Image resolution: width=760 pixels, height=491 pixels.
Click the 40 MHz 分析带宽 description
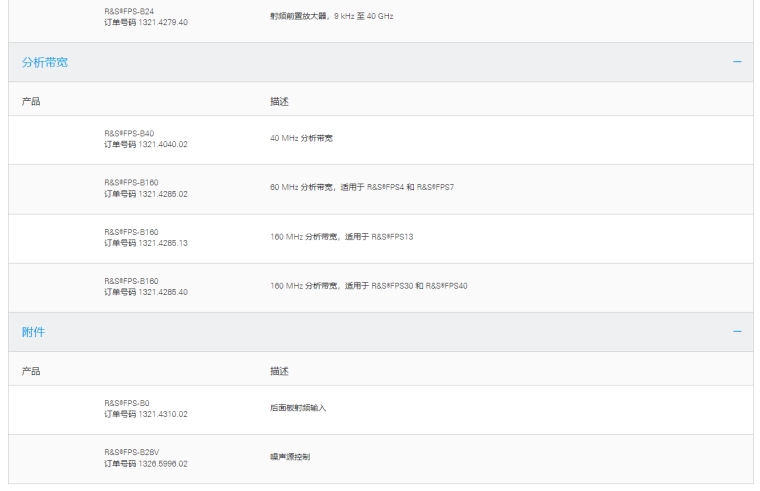pos(301,138)
